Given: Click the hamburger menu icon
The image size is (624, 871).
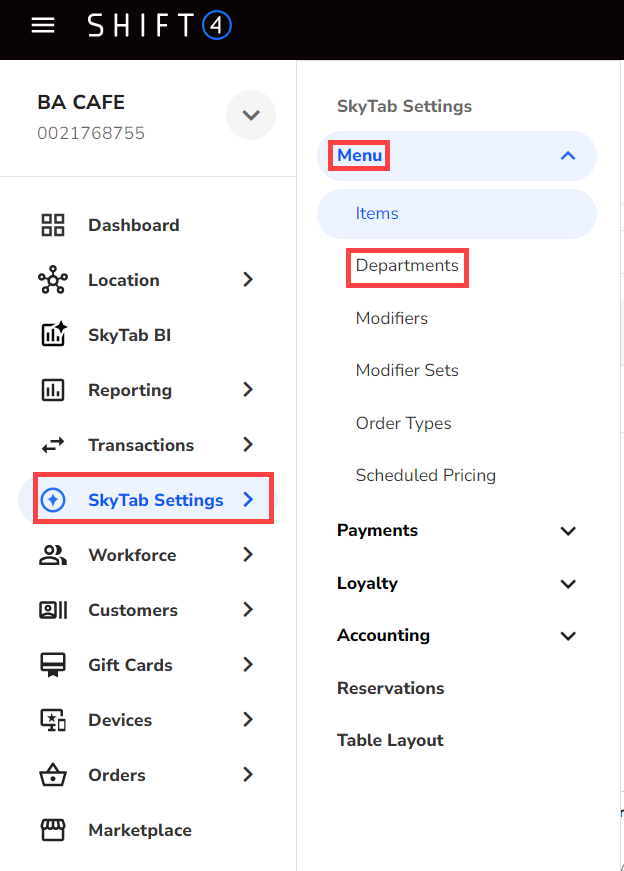Looking at the screenshot, I should pos(43,26).
